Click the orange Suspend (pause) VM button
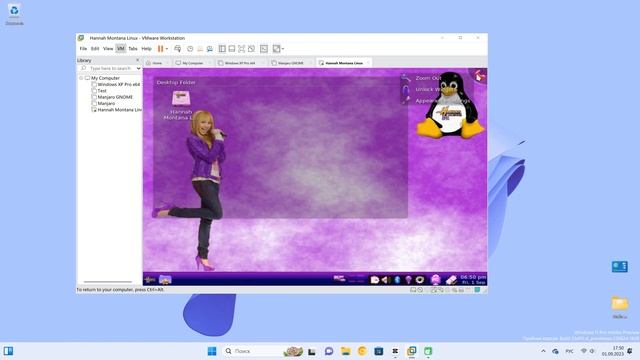This screenshot has height=360, width=640. [160, 49]
